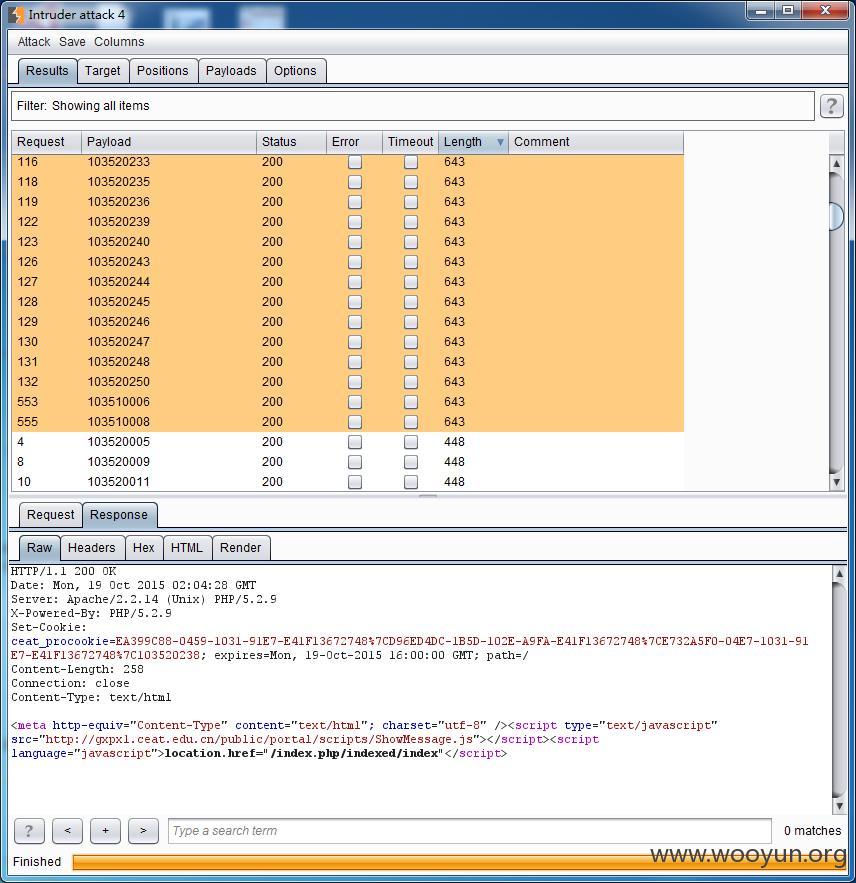This screenshot has width=856, height=883.
Task: View response in Hex tab
Action: point(144,548)
